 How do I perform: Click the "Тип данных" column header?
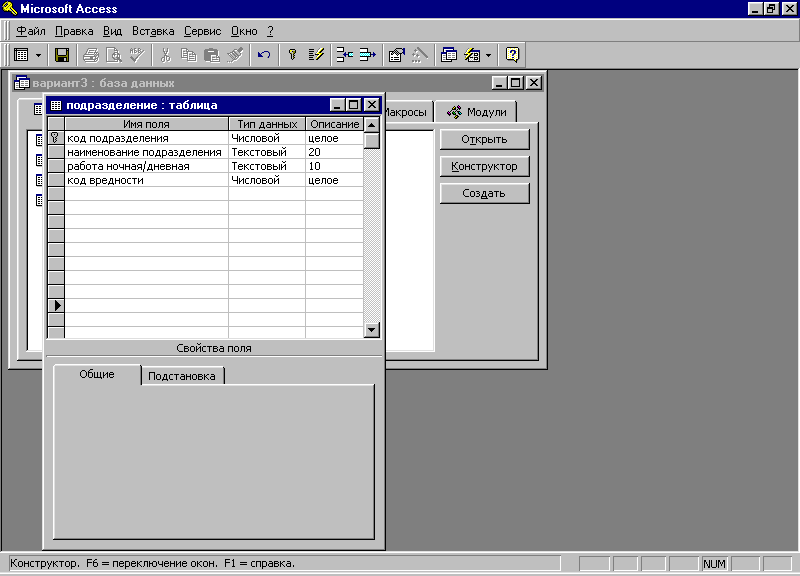point(267,124)
